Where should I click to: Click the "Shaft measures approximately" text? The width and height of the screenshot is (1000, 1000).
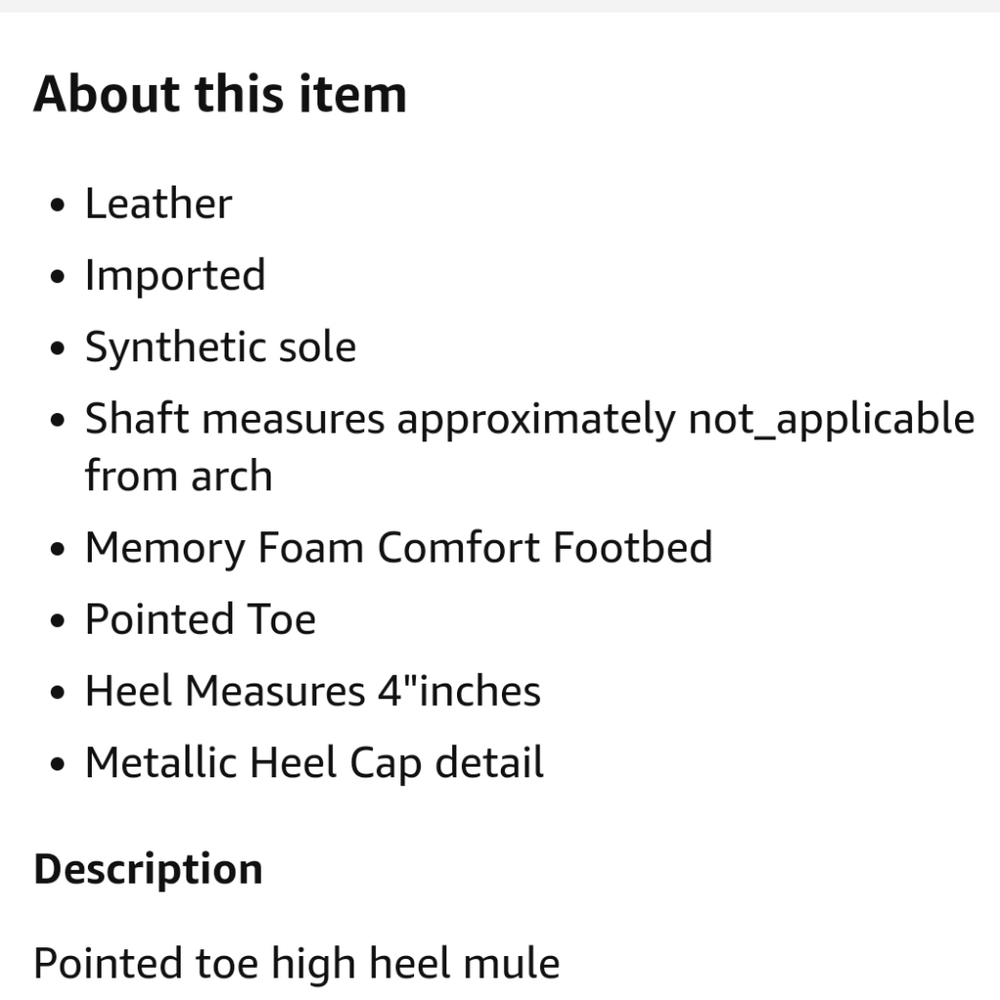[x=380, y=420]
